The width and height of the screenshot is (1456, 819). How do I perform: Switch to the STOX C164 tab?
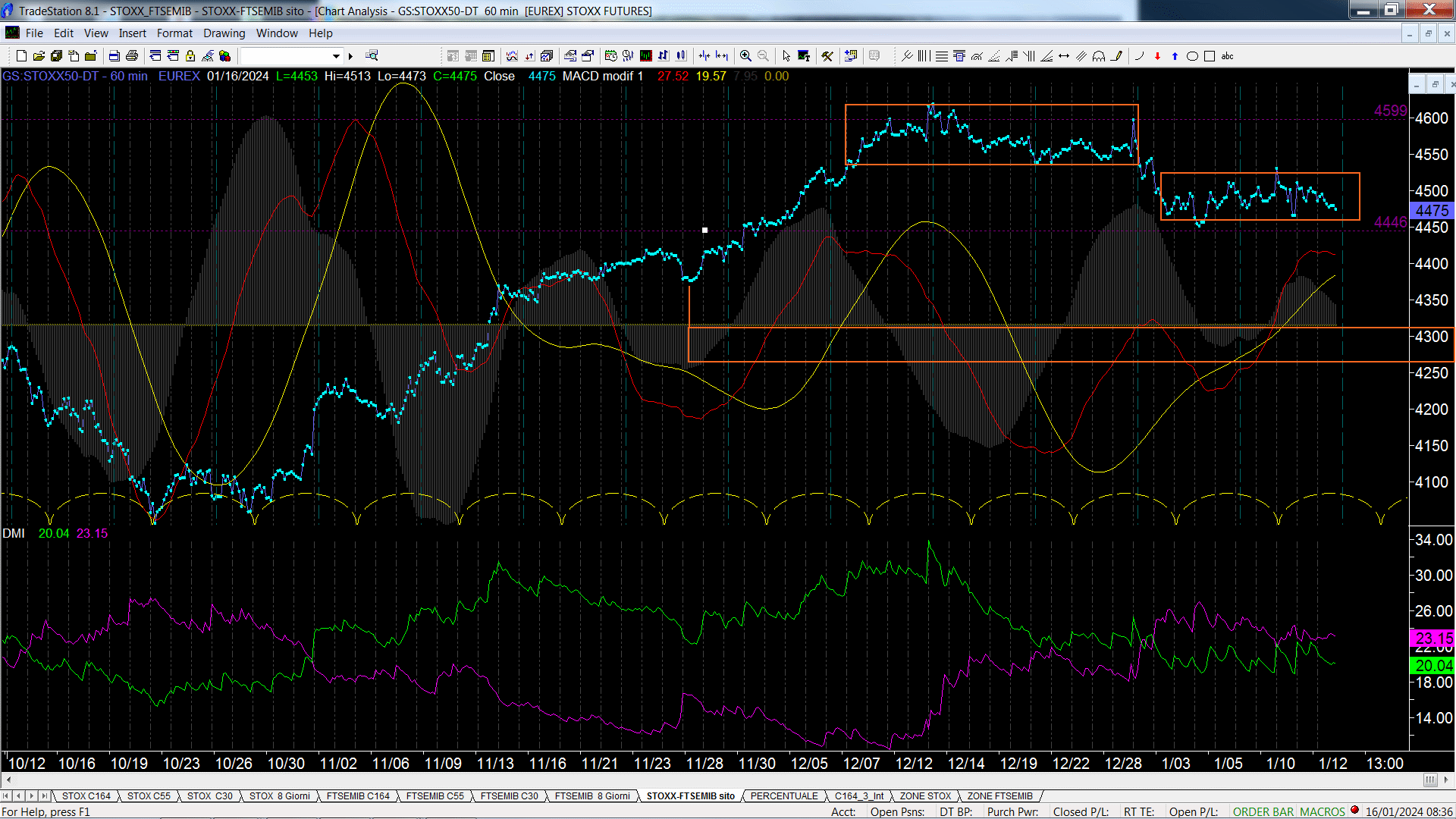[86, 795]
